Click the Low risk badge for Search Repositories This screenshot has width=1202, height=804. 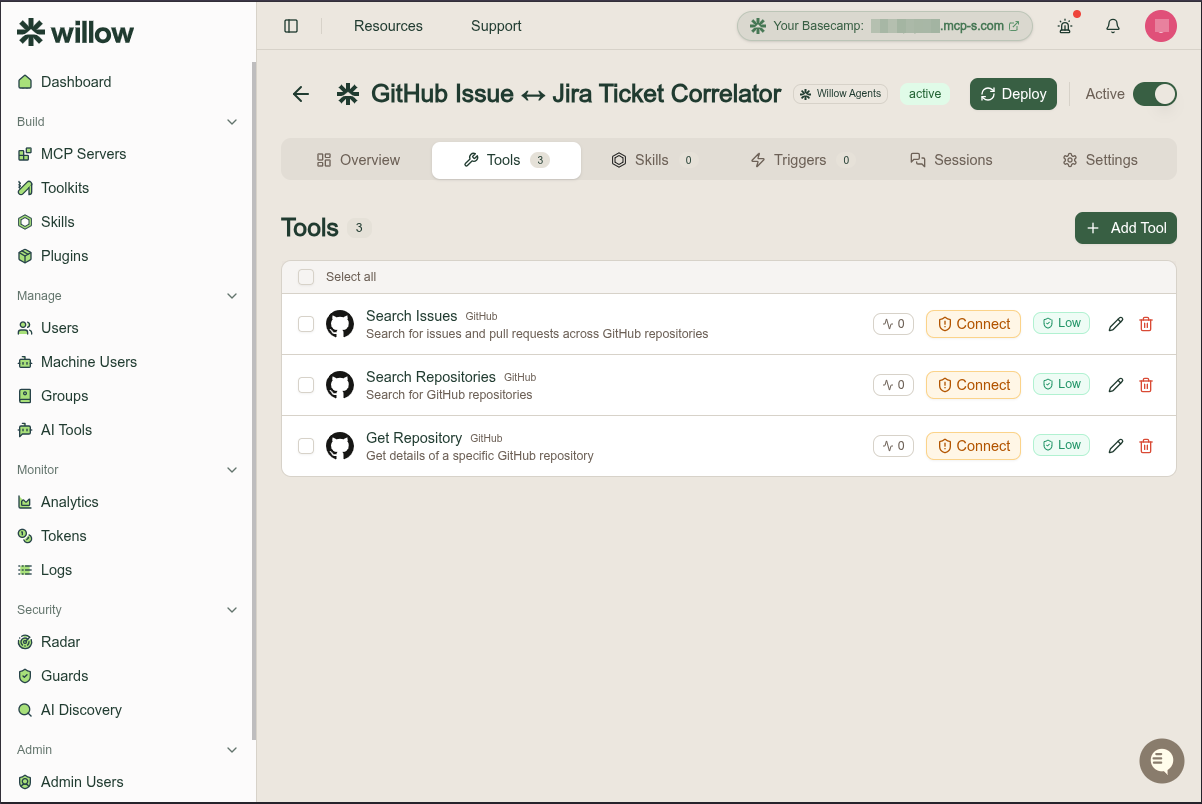click(1061, 384)
